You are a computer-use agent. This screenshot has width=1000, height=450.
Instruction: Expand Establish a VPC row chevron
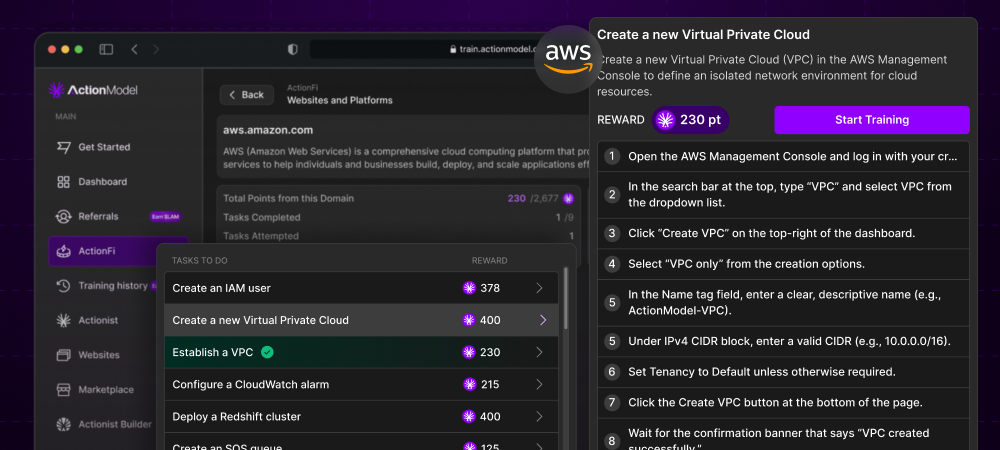pos(540,352)
